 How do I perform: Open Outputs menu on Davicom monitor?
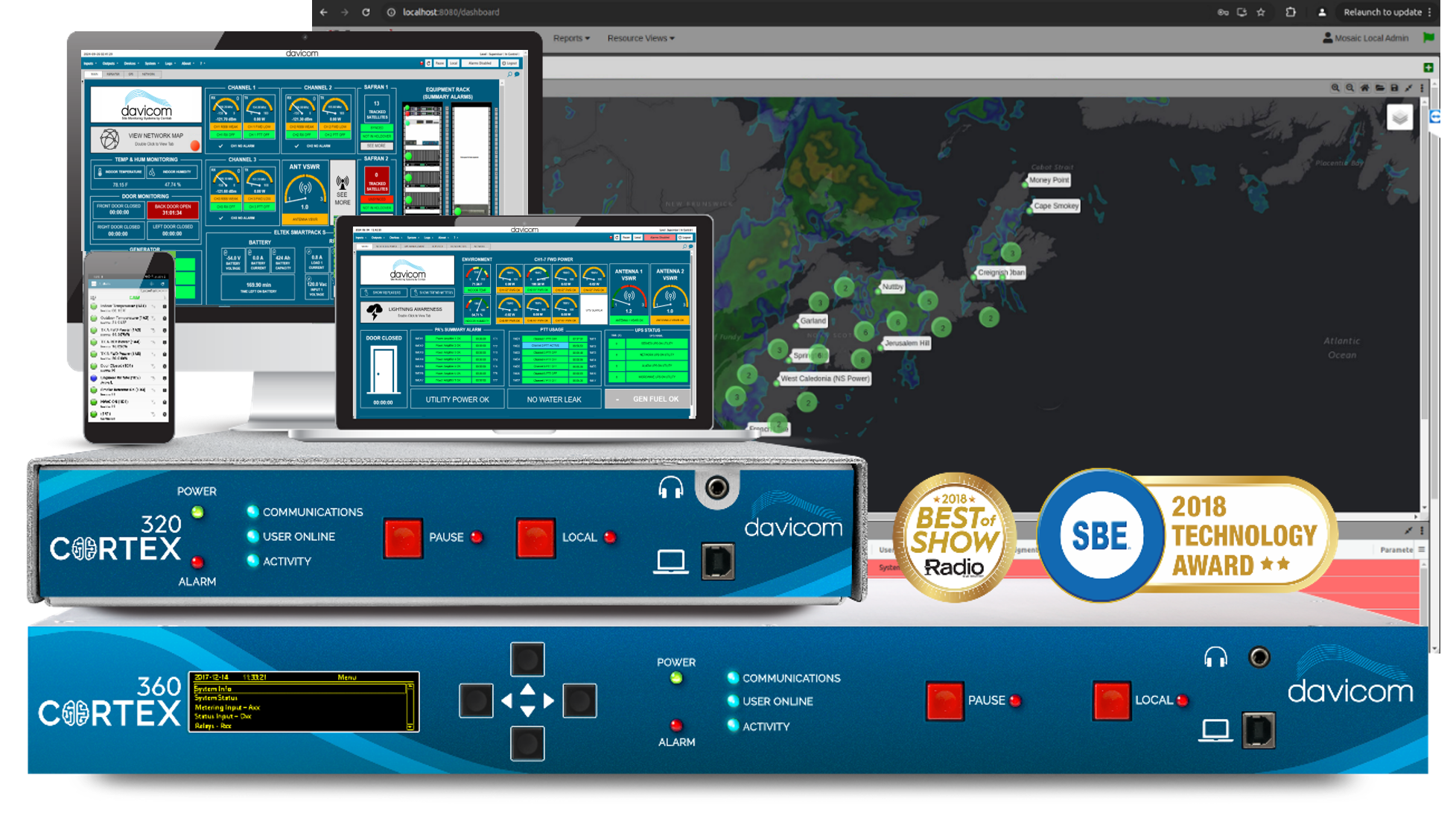pos(109,63)
